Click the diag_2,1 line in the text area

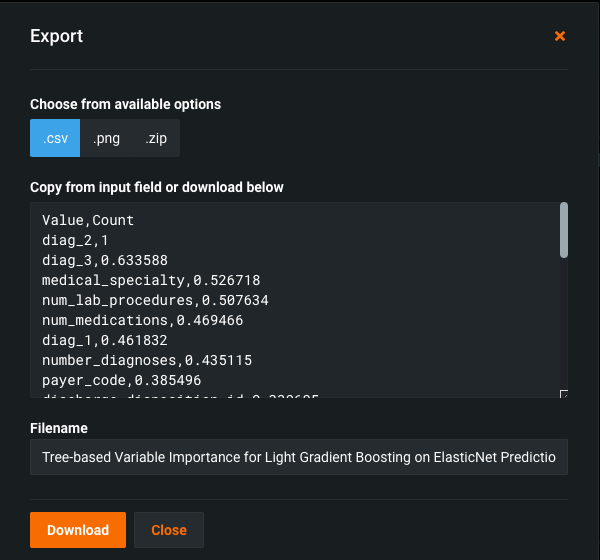[75, 240]
